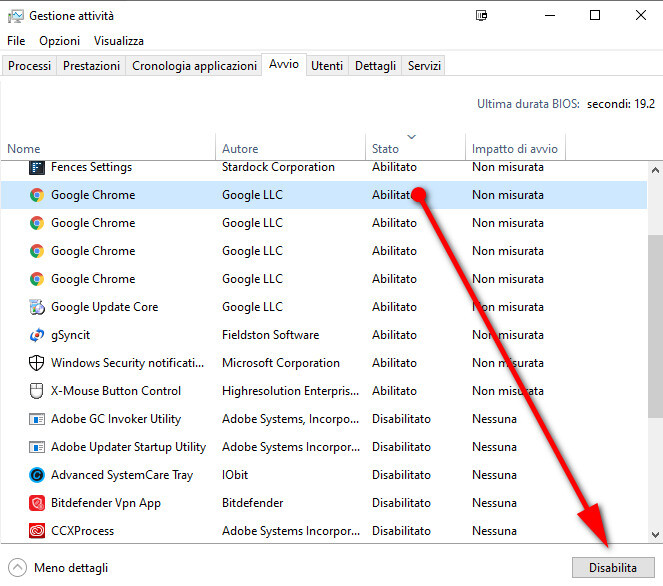Select Adobe GC Invoker Utility entry
The width and height of the screenshot is (663, 586).
point(116,419)
